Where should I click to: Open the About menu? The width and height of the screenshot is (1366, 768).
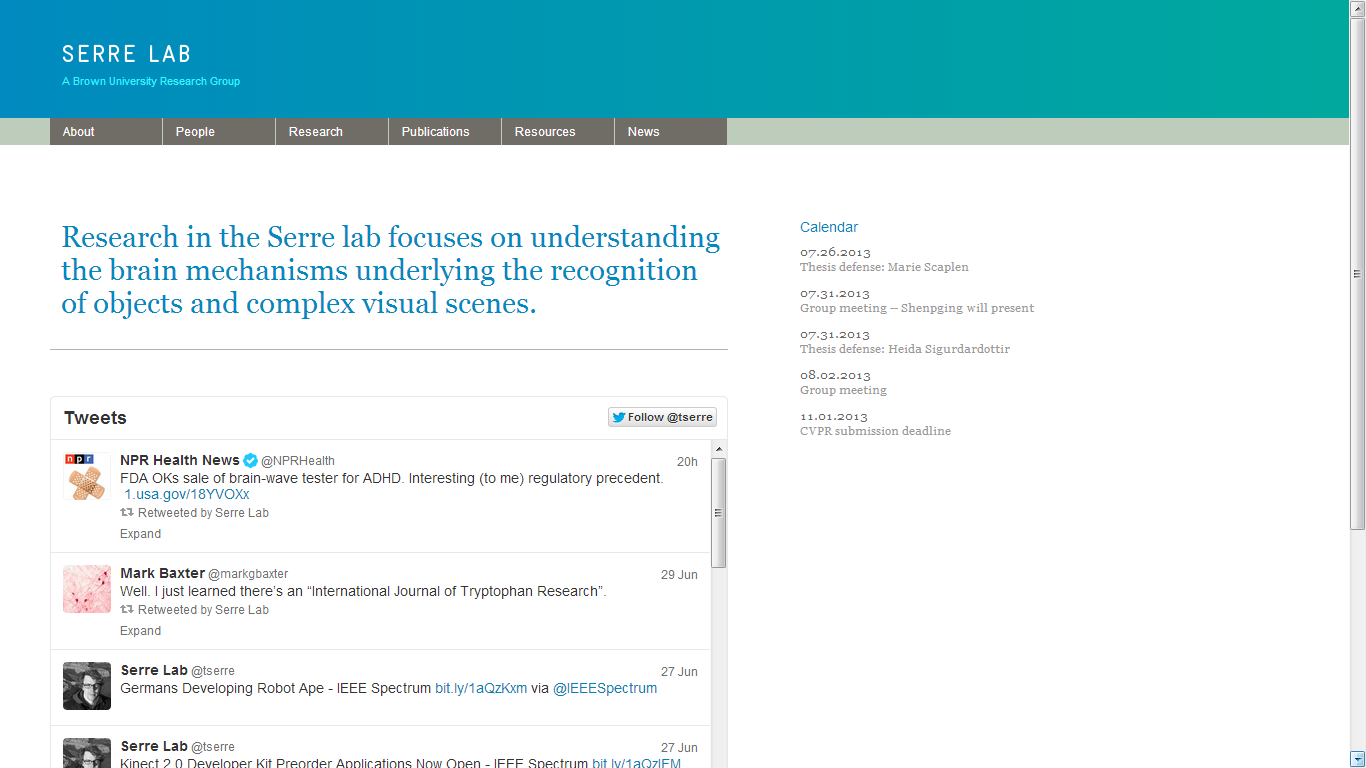click(79, 132)
